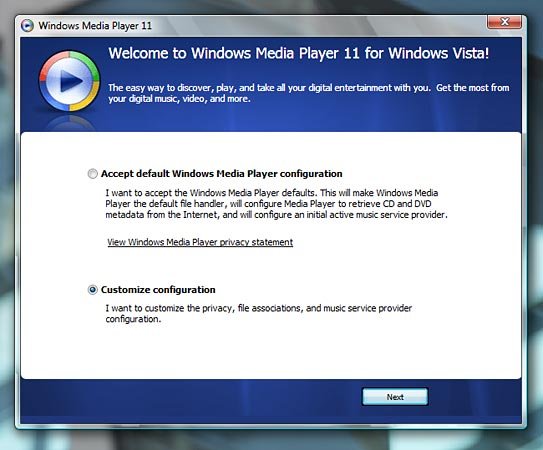Click the description text under Customize configuration
The image size is (543, 450).
259,314
